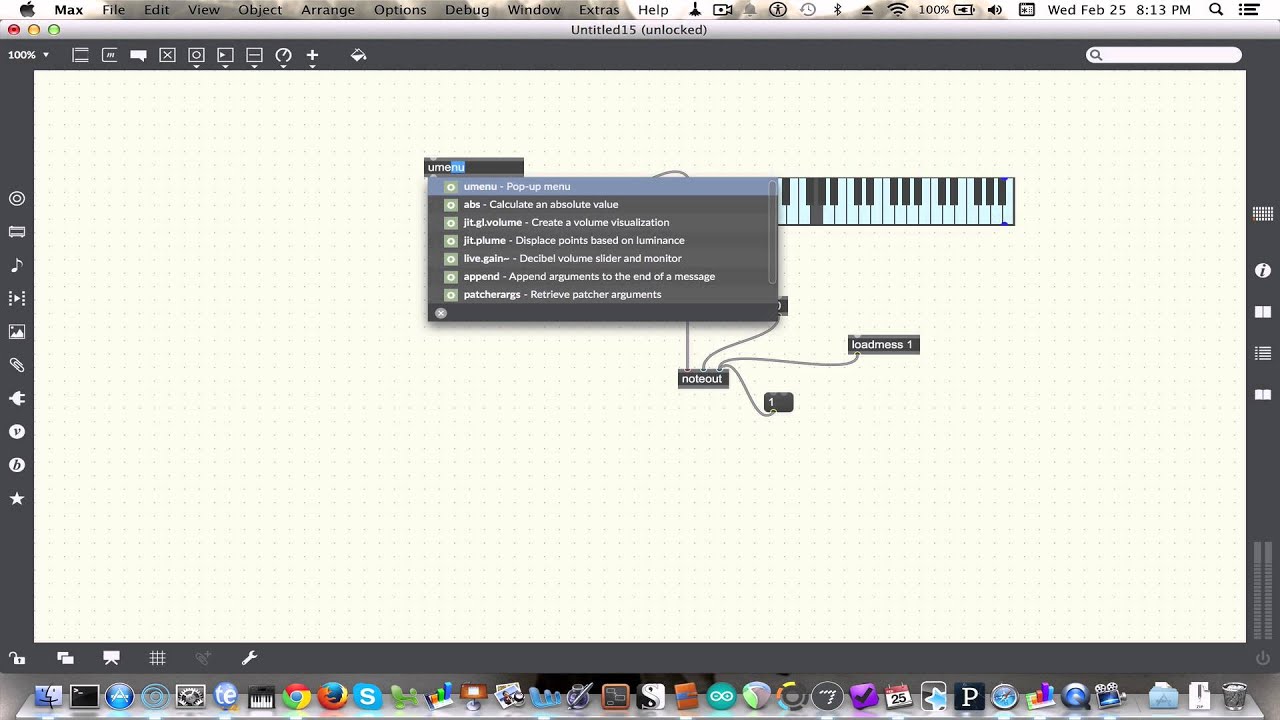Viewport: 1280px width, 720px height.
Task: Open the Favorites star in sidebar
Action: (x=17, y=498)
